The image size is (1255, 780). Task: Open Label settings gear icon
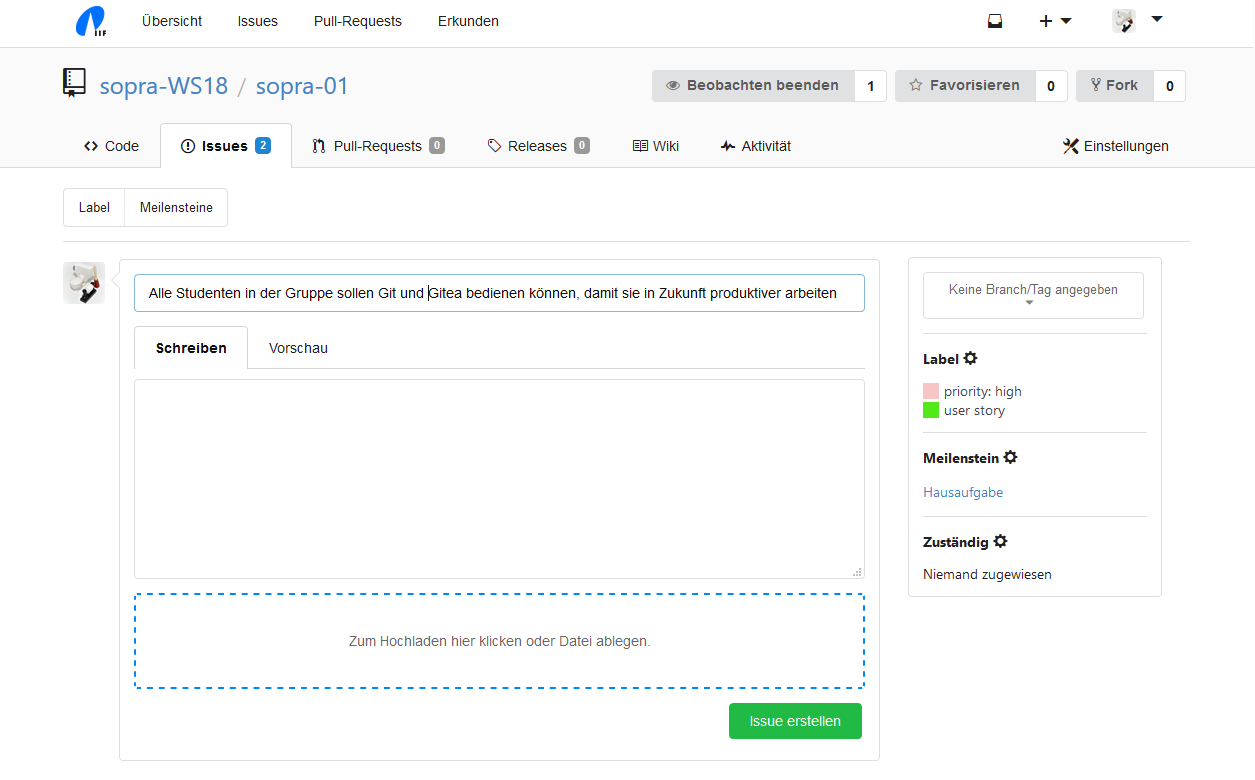970,359
